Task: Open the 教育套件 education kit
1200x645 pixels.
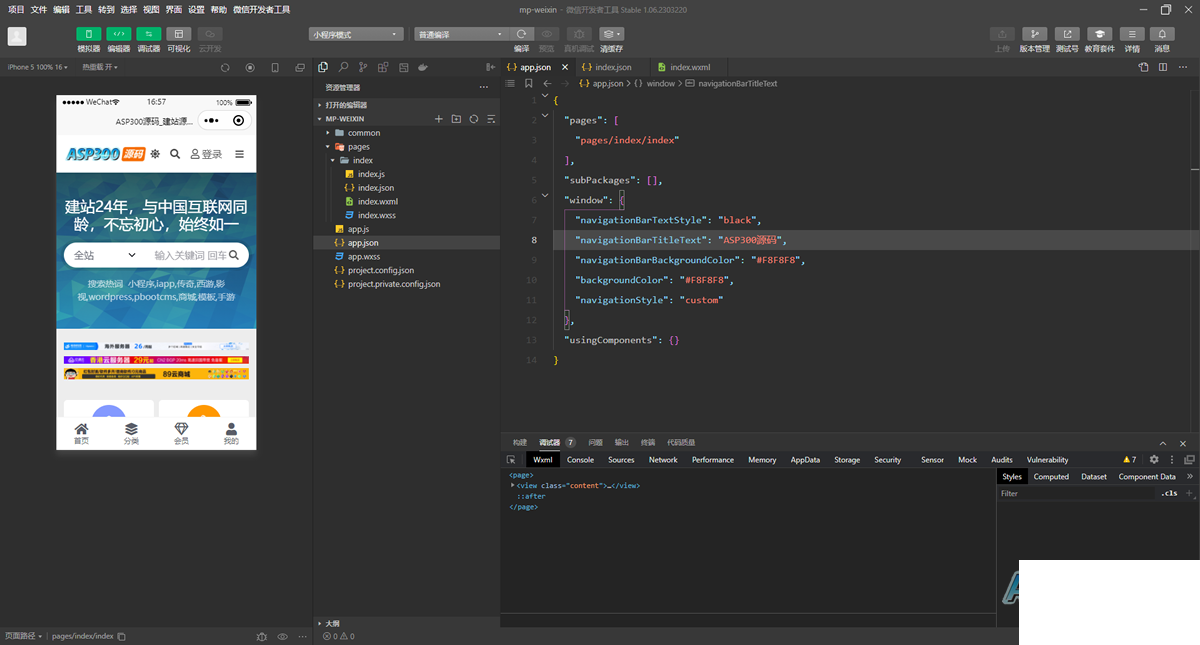Action: click(x=1100, y=34)
